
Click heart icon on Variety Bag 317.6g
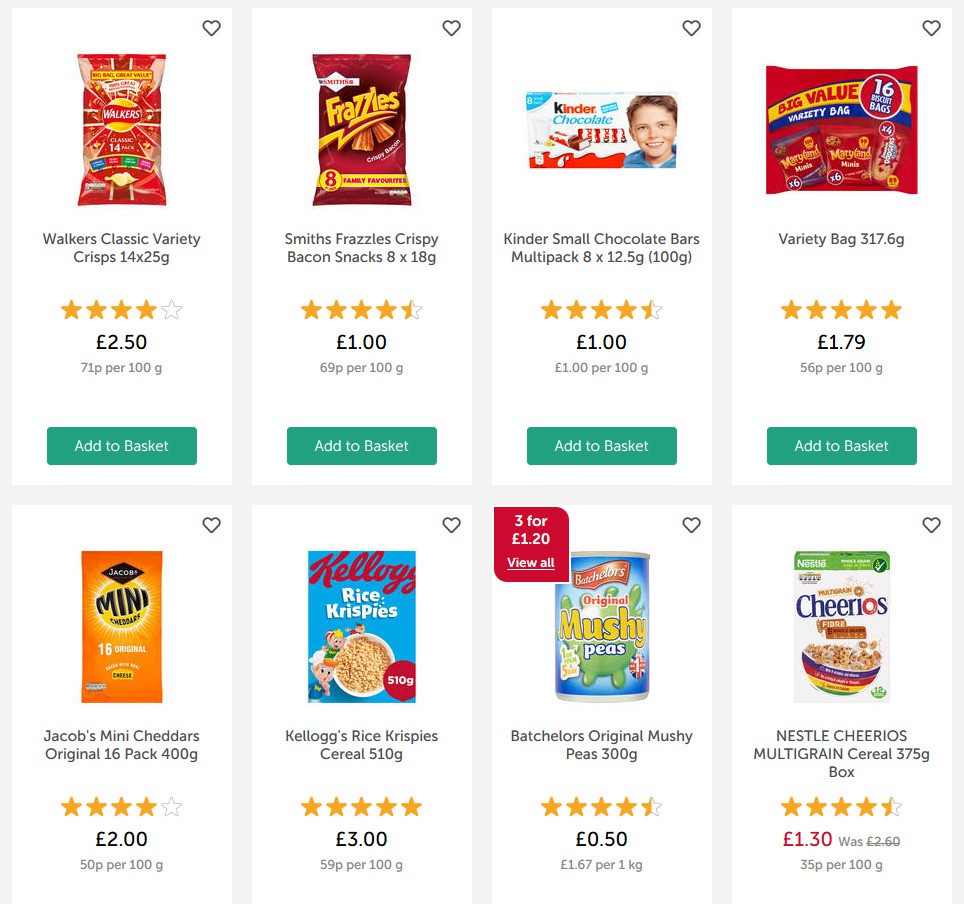coord(931,29)
